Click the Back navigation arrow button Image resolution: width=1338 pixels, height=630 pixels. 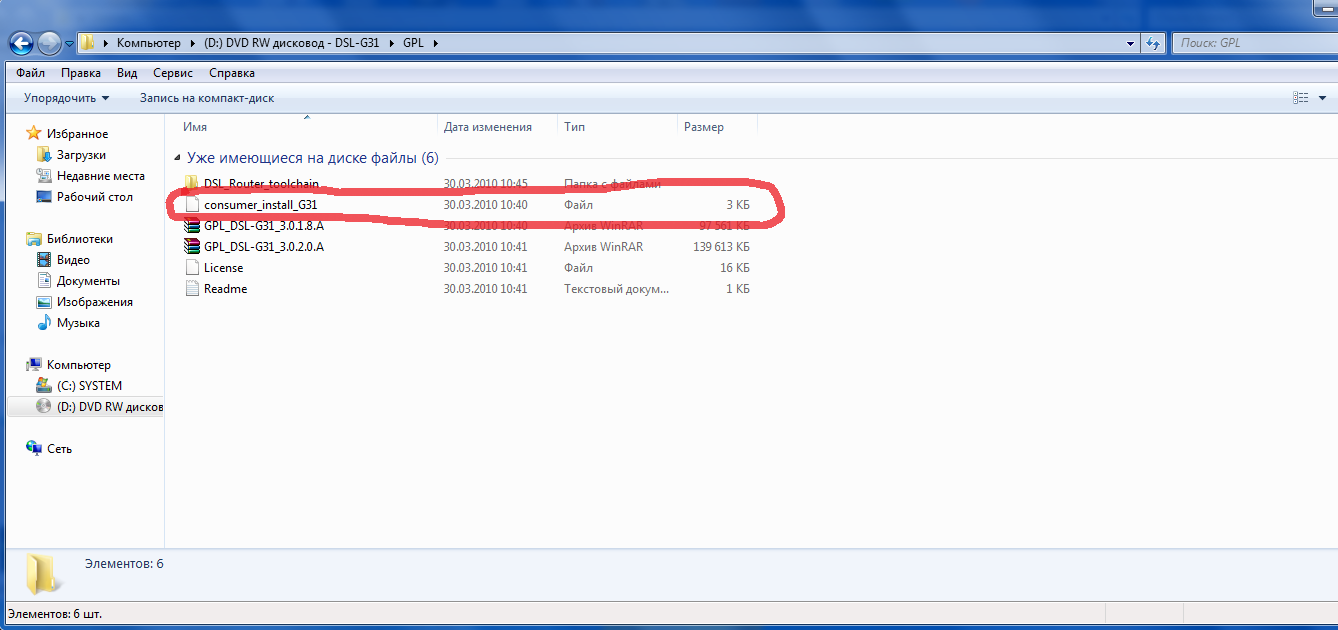pyautogui.click(x=21, y=43)
